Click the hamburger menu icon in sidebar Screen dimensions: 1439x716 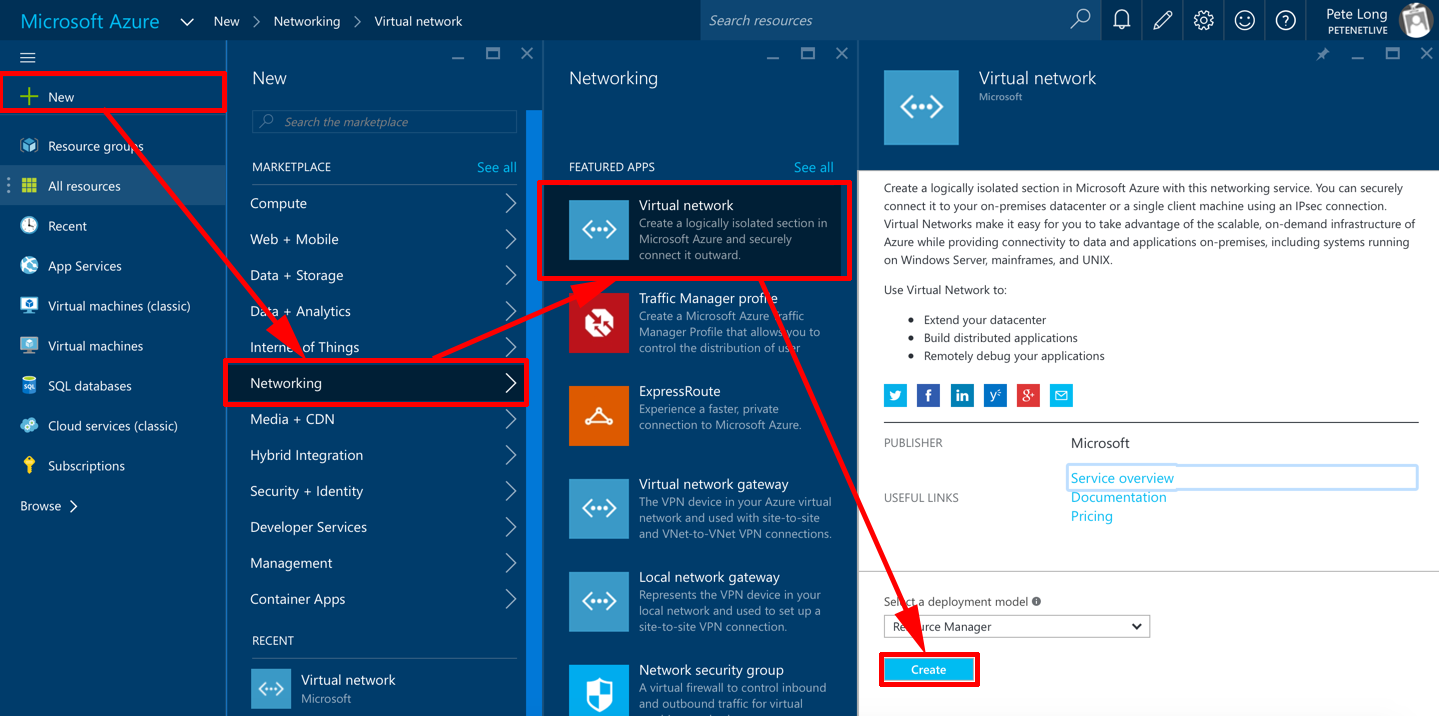point(28,58)
